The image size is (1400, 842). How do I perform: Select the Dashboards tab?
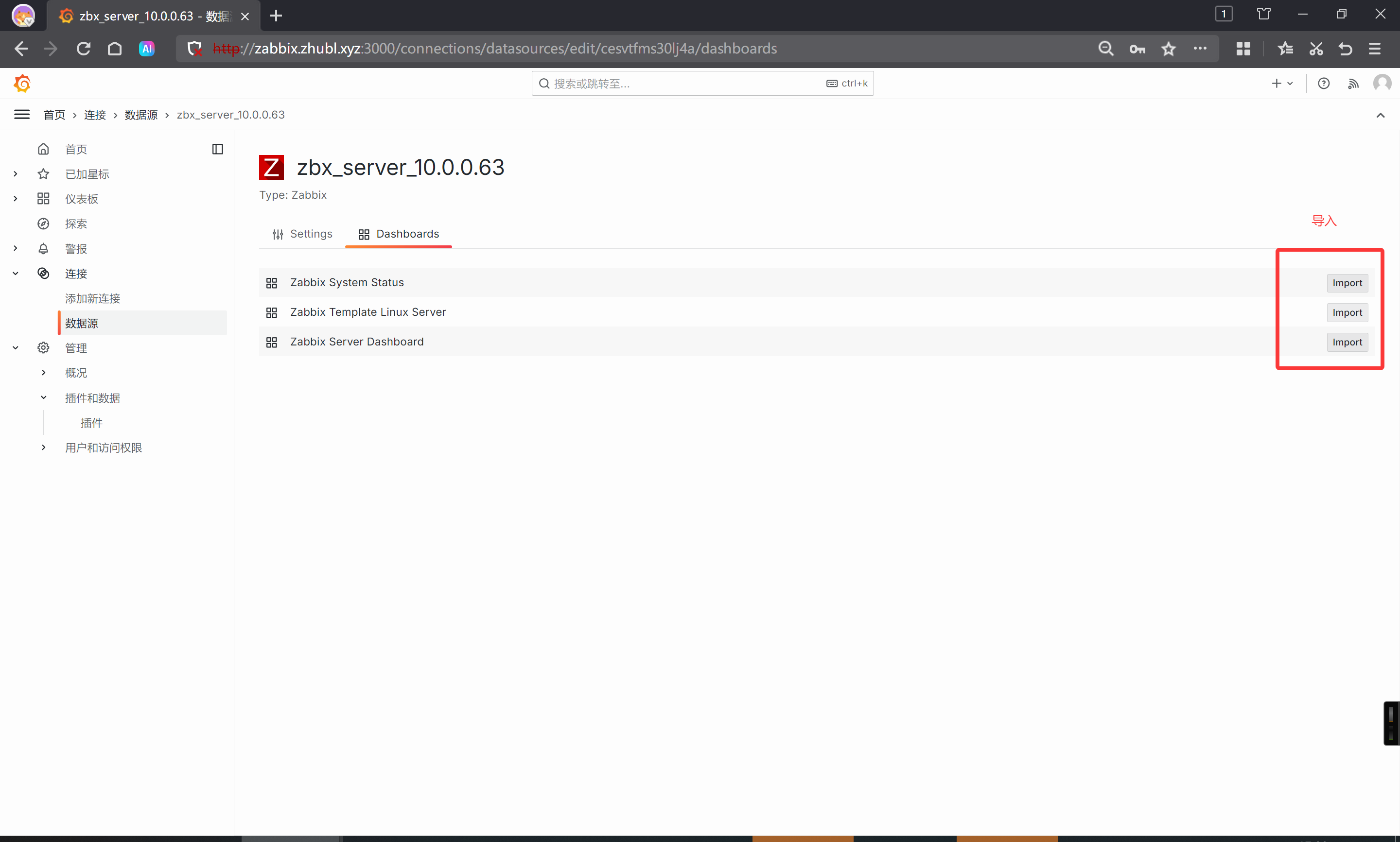click(x=399, y=234)
